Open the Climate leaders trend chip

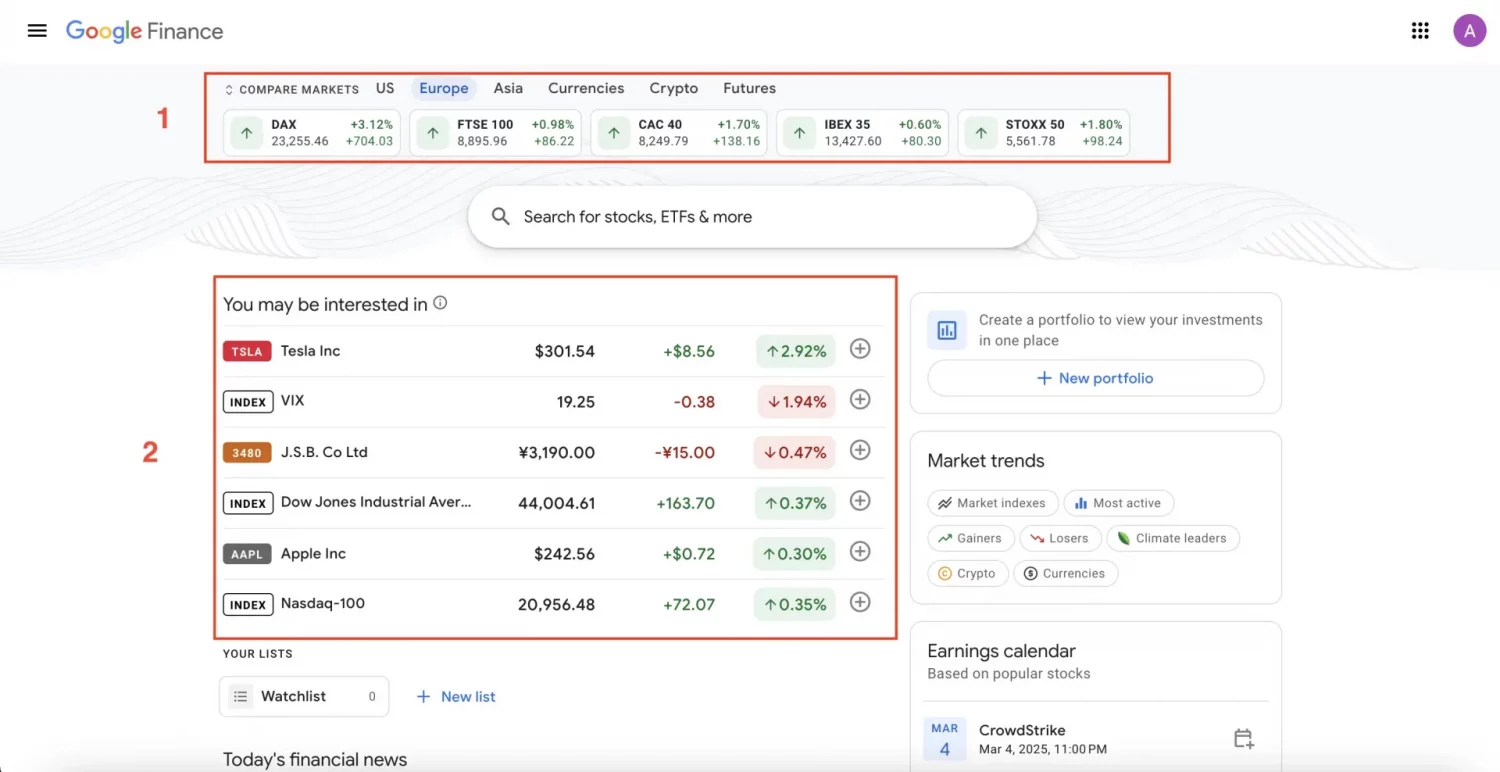(1174, 538)
